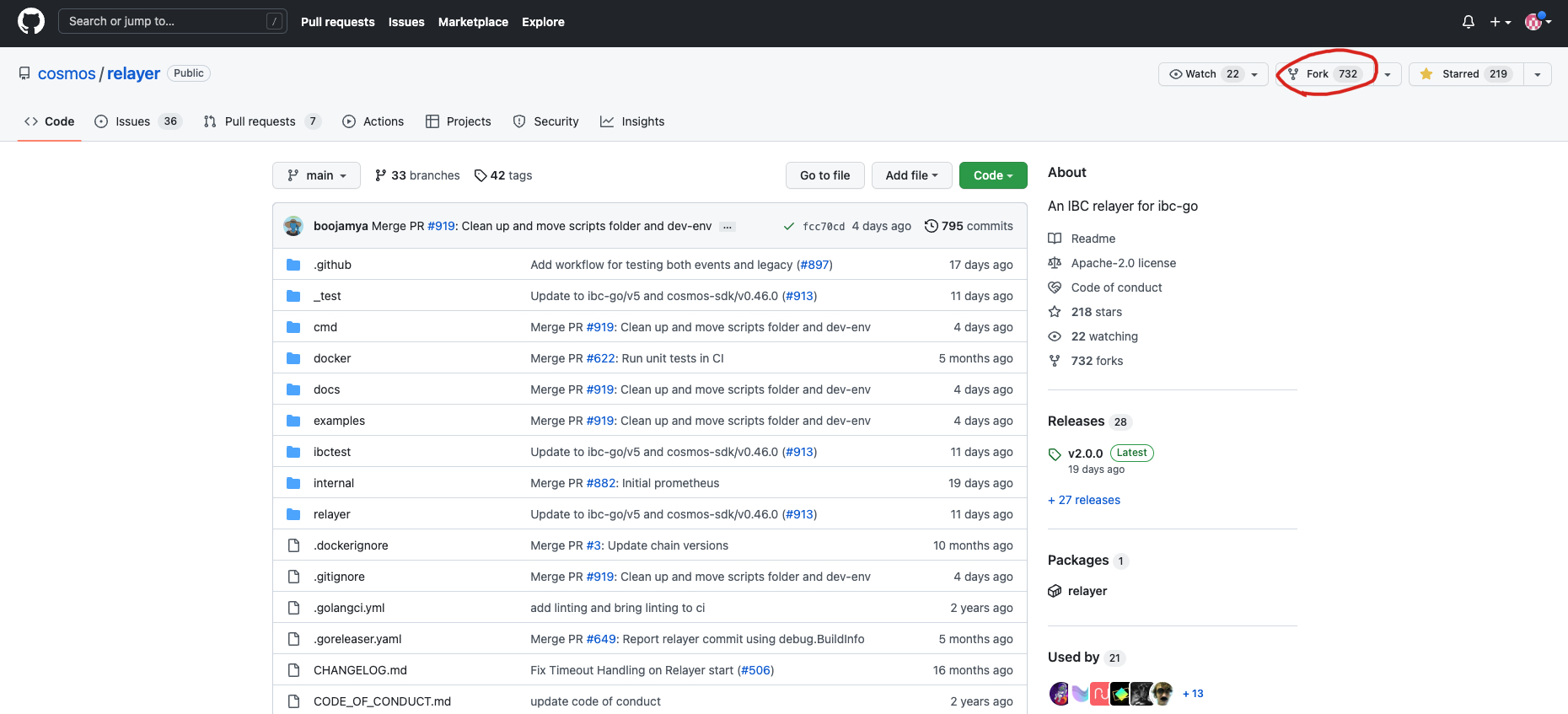Open user avatar account menu
1568x714 pixels.
pyautogui.click(x=1538, y=22)
